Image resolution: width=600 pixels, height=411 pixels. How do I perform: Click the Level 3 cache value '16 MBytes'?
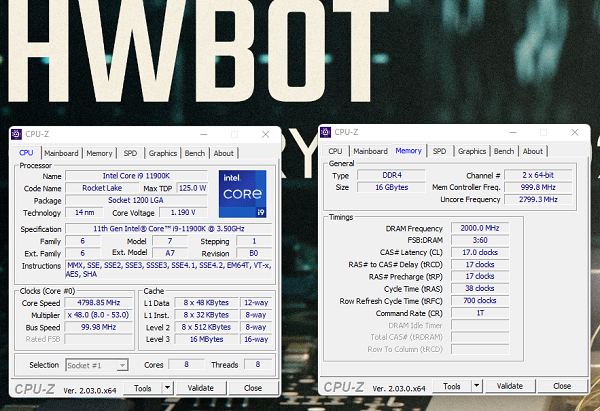coord(207,339)
